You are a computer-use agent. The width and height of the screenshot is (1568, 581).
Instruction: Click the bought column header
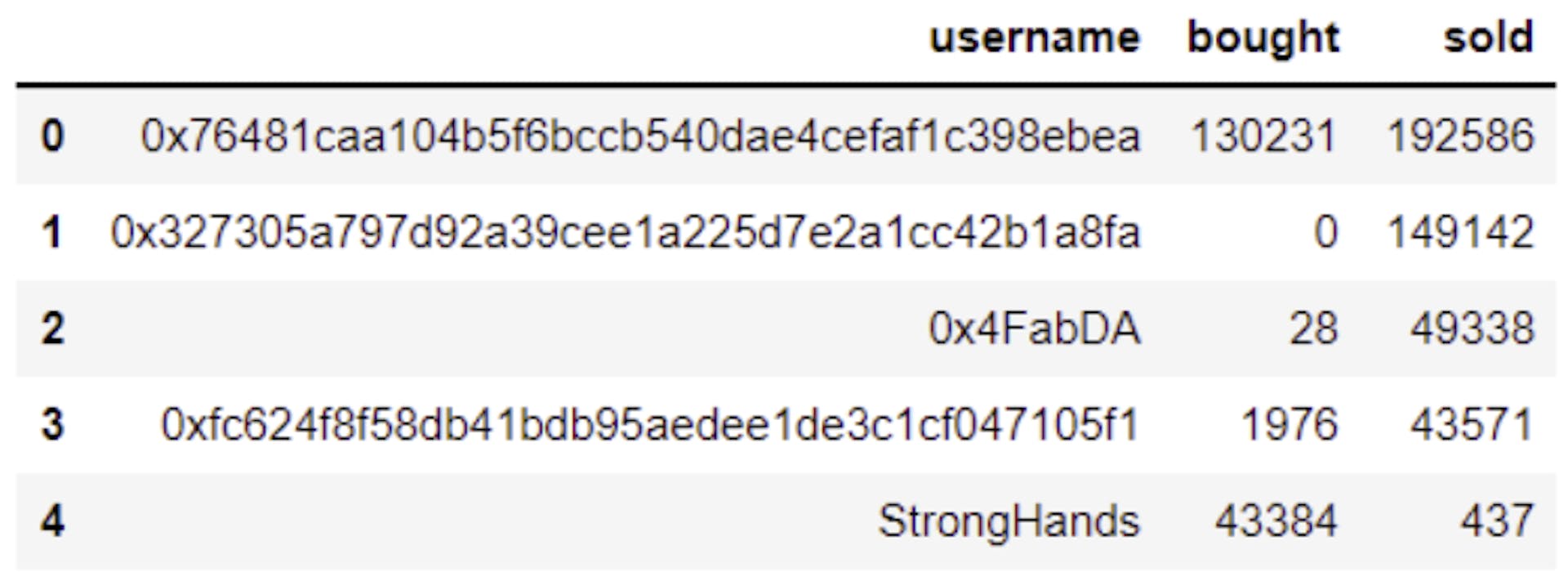point(1263,38)
